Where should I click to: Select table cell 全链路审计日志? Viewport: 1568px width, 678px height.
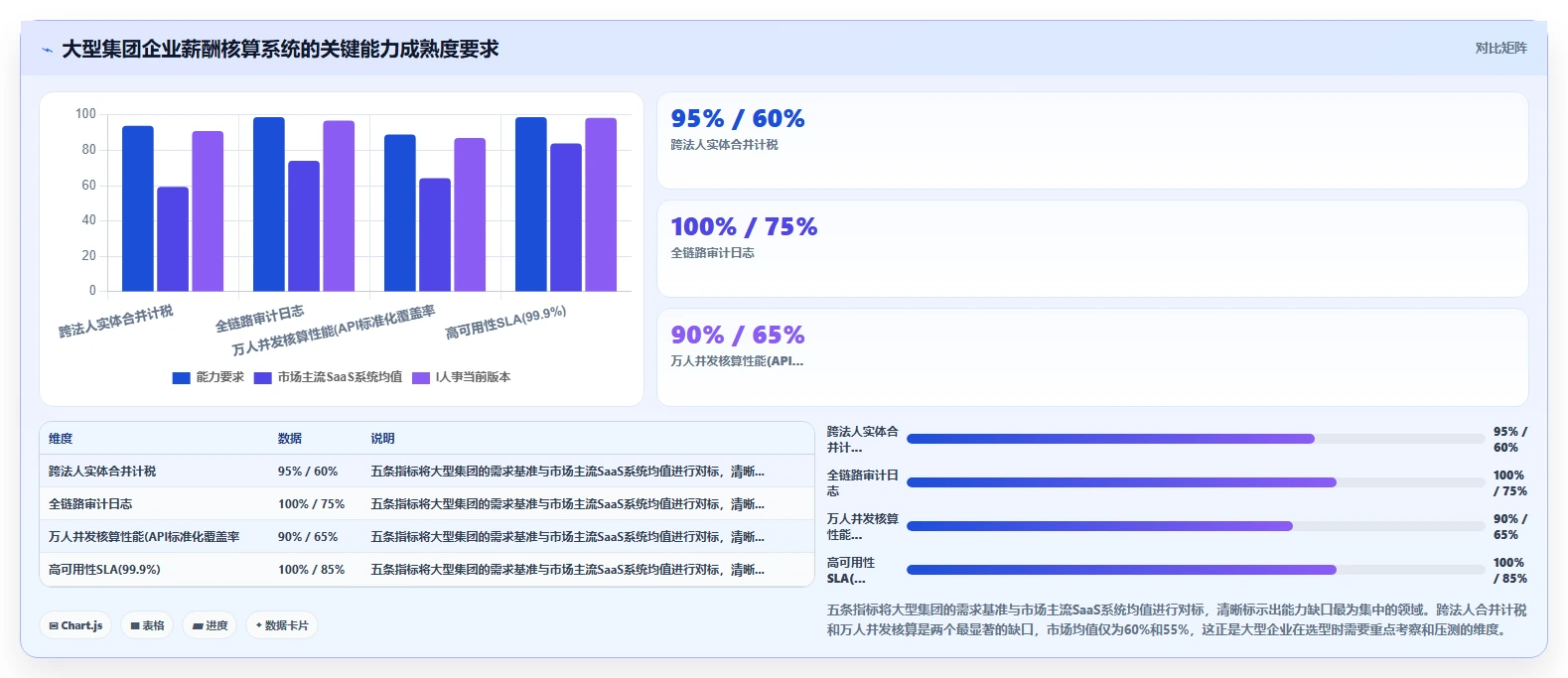click(x=90, y=504)
